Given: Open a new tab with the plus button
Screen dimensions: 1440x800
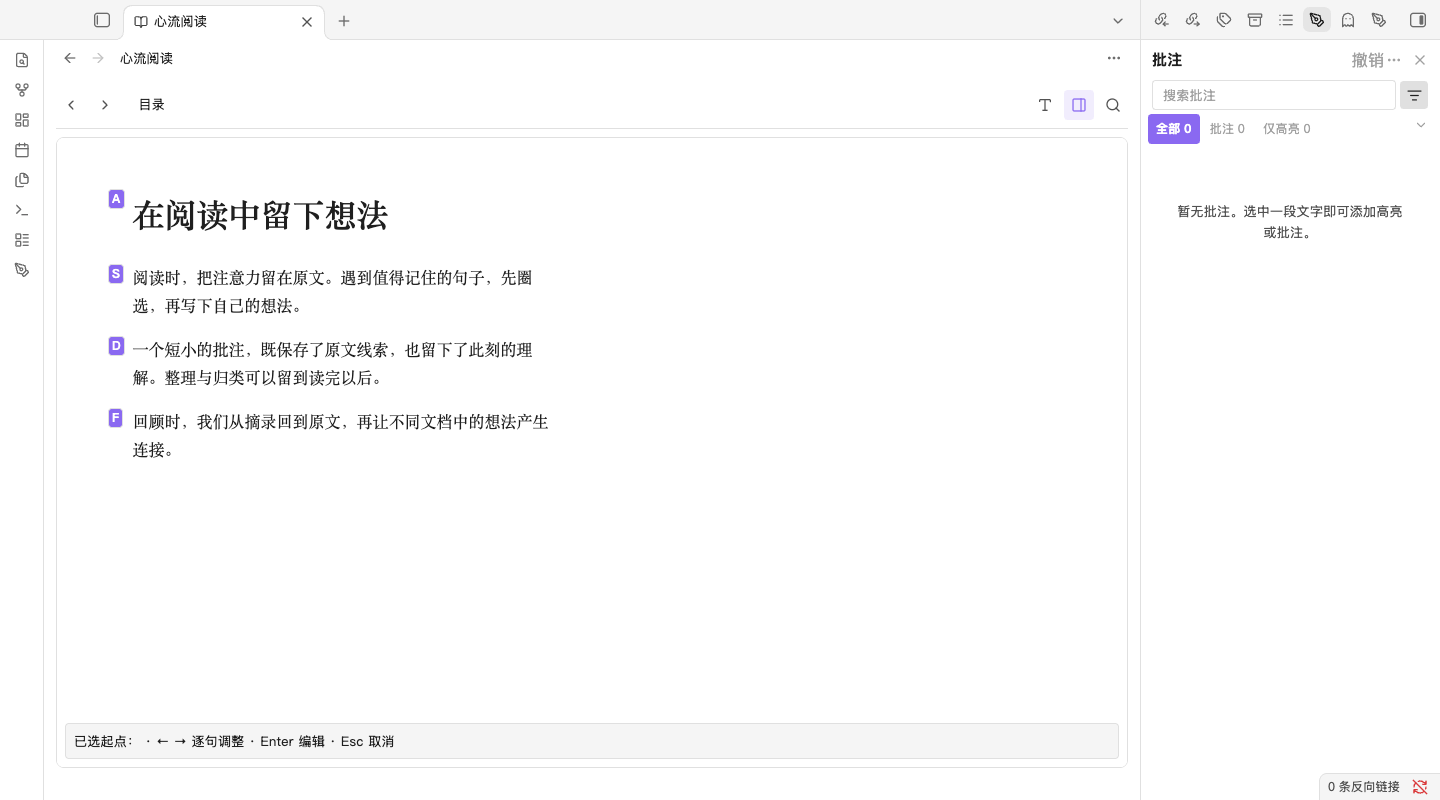Looking at the screenshot, I should 344,21.
